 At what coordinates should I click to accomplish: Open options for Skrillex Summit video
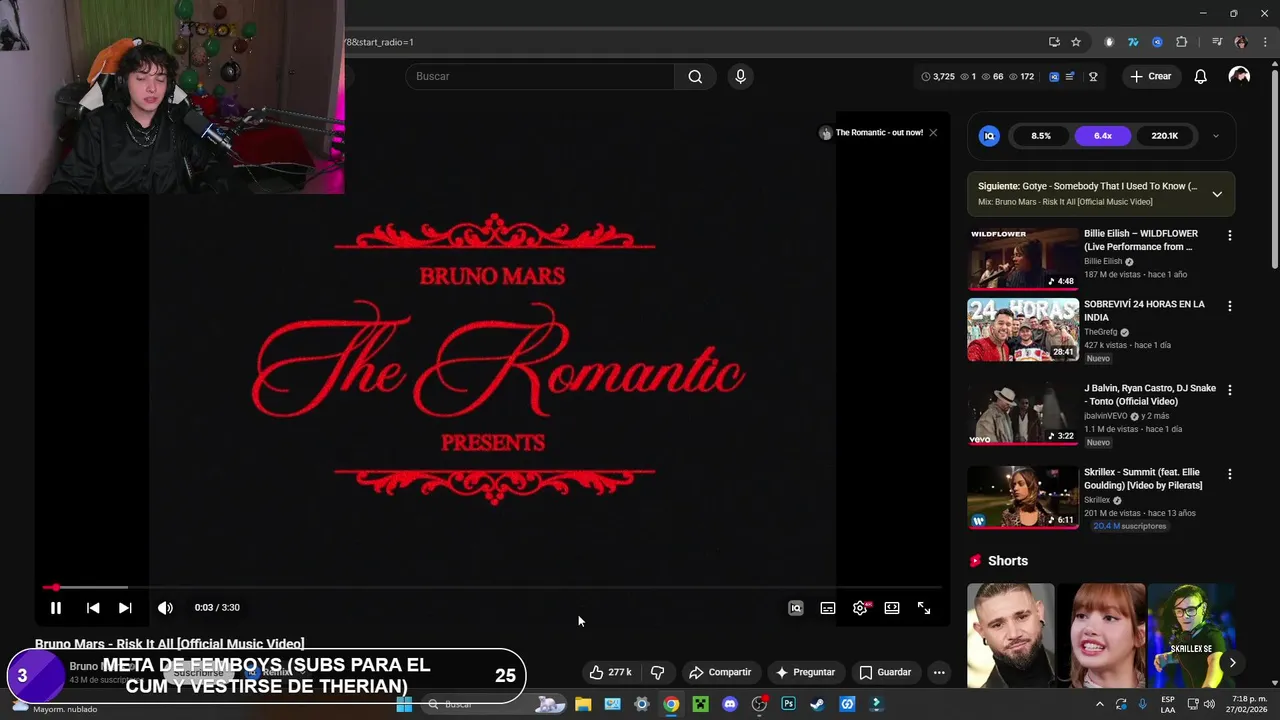pos(1230,474)
